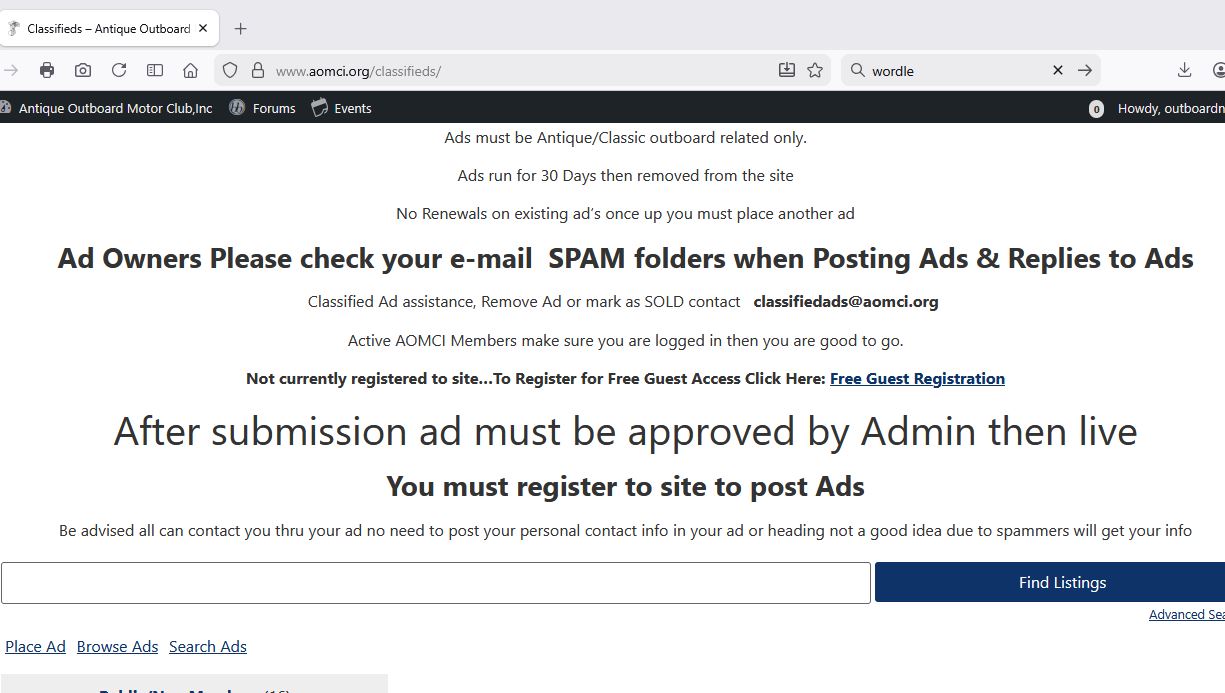
Task: Take a screenshot with the camera icon
Action: (83, 70)
